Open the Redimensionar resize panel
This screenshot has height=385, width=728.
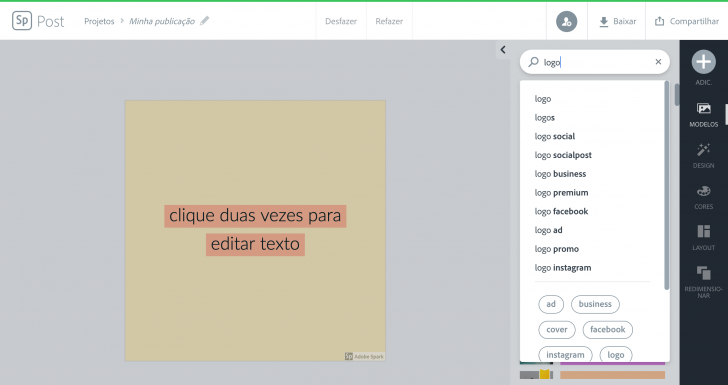click(x=703, y=282)
